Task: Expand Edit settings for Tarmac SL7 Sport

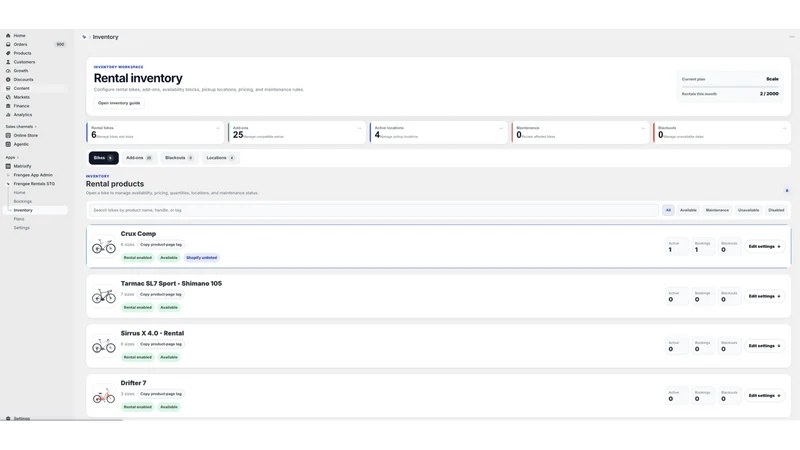Action: [x=764, y=296]
